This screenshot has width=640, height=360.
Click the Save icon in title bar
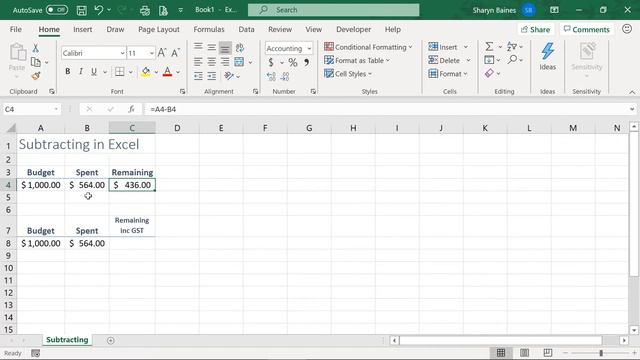click(x=82, y=10)
